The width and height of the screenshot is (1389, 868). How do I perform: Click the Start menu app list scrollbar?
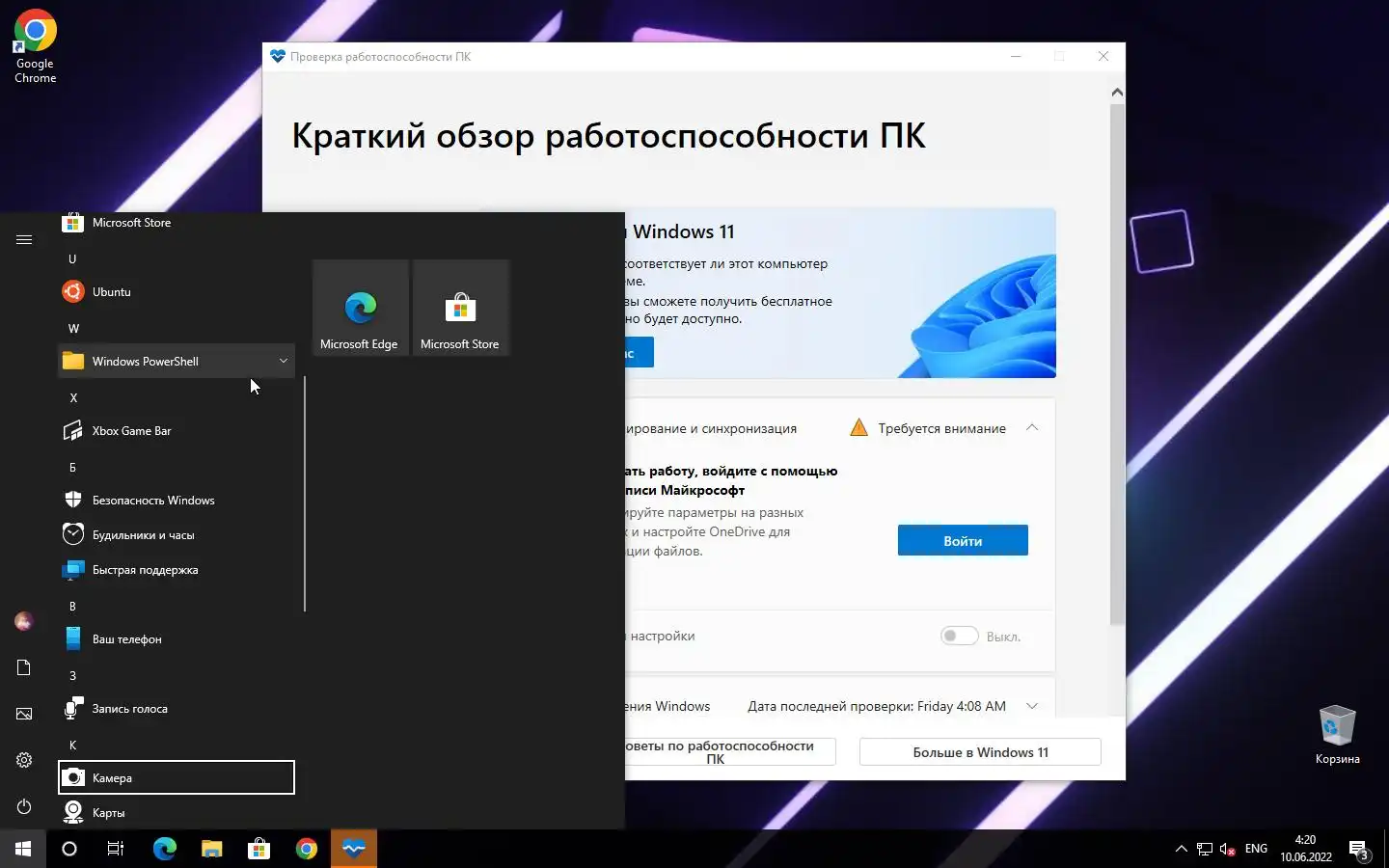point(305,494)
